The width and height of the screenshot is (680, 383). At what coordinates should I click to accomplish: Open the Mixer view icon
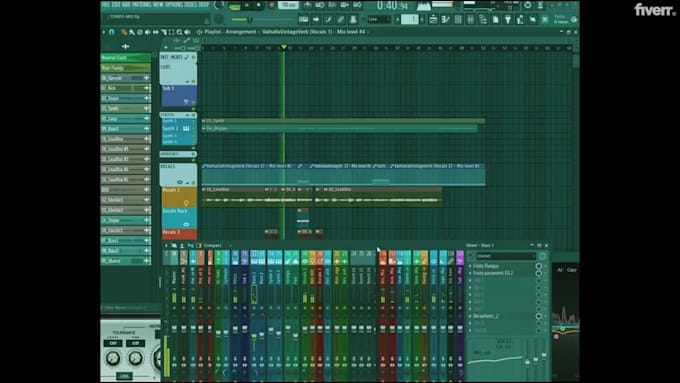pyautogui.click(x=471, y=20)
